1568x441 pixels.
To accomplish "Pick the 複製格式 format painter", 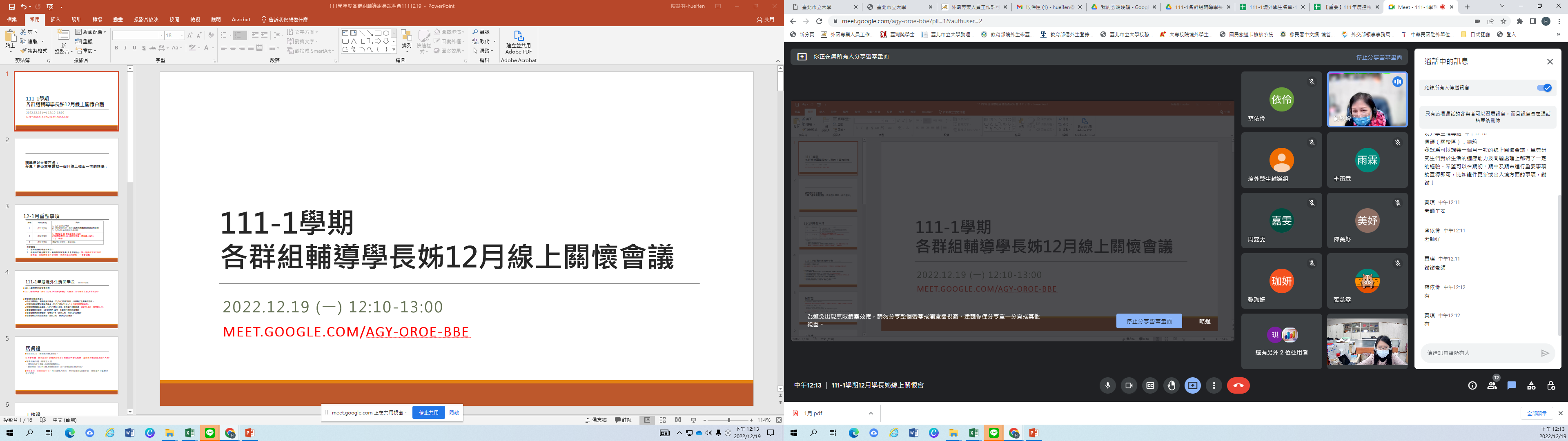I will [34, 51].
